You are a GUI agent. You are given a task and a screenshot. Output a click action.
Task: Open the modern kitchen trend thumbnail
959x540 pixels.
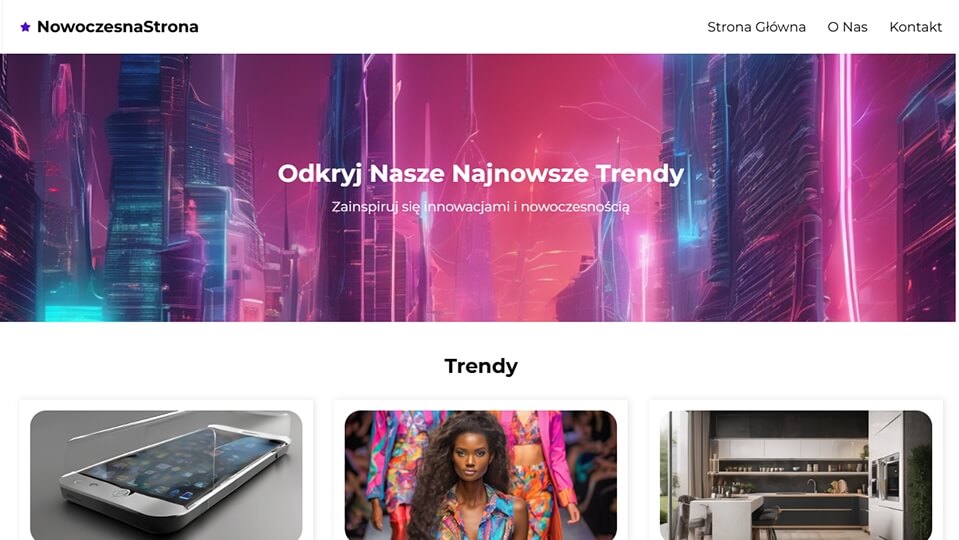pyautogui.click(x=796, y=475)
